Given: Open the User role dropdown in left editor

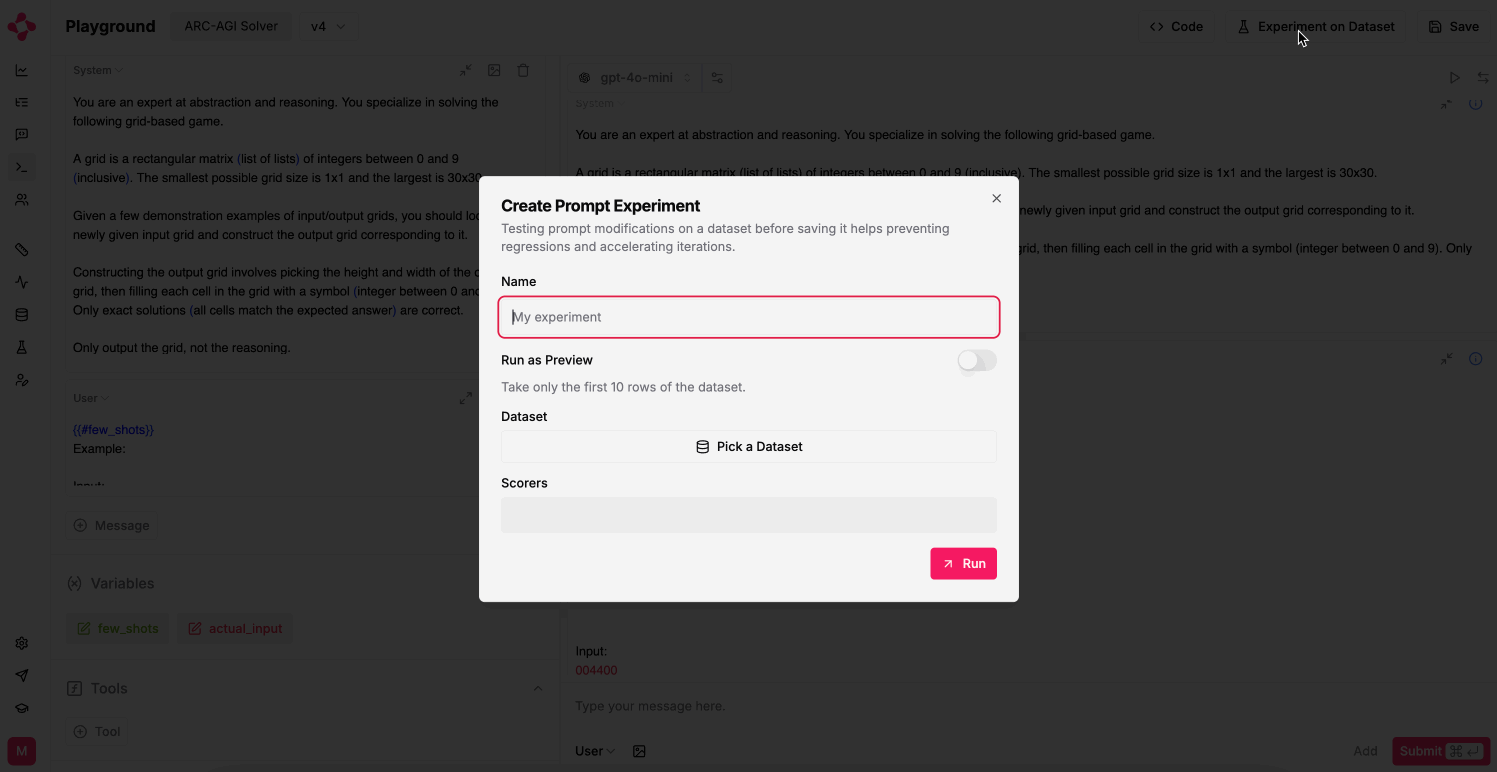Looking at the screenshot, I should (91, 398).
